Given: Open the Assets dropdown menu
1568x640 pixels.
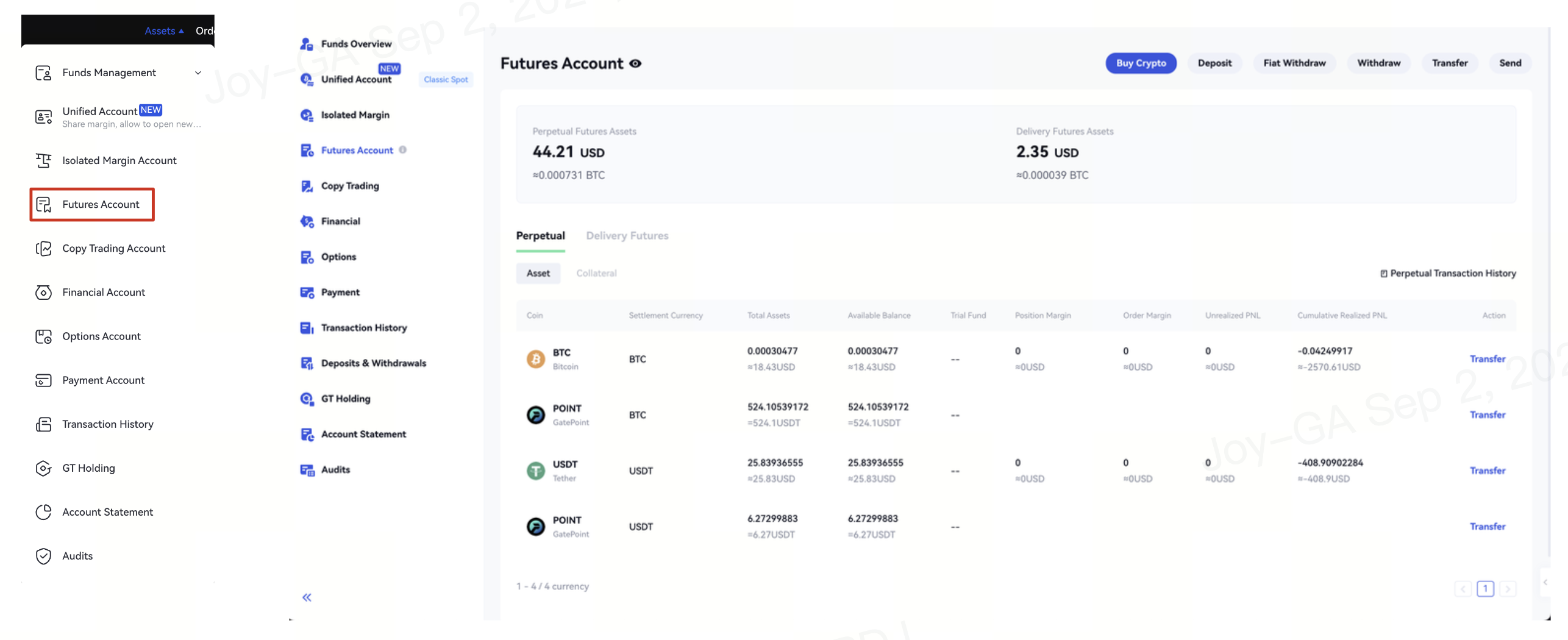Looking at the screenshot, I should 163,31.
